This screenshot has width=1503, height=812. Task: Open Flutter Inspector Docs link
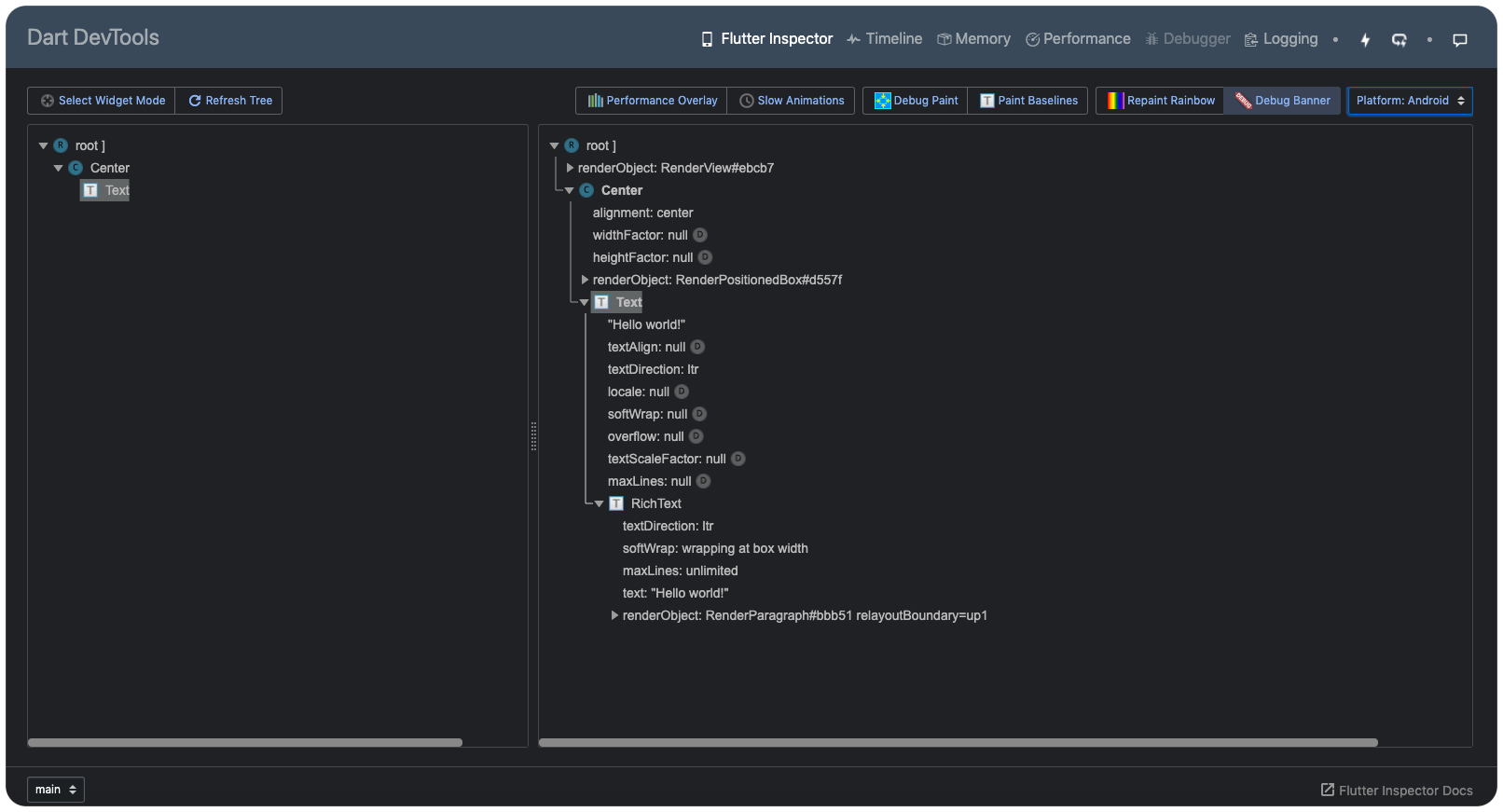(1397, 791)
